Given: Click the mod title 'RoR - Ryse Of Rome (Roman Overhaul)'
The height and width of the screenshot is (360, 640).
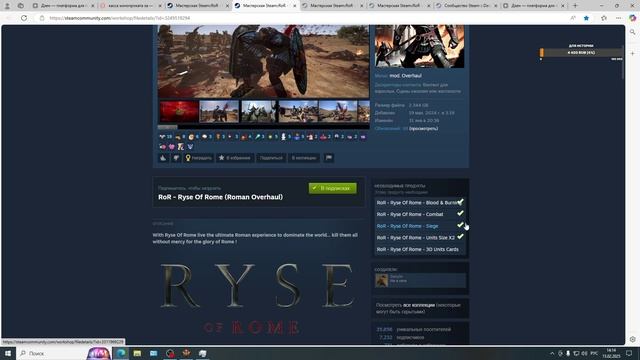Looking at the screenshot, I should click(x=220, y=197).
